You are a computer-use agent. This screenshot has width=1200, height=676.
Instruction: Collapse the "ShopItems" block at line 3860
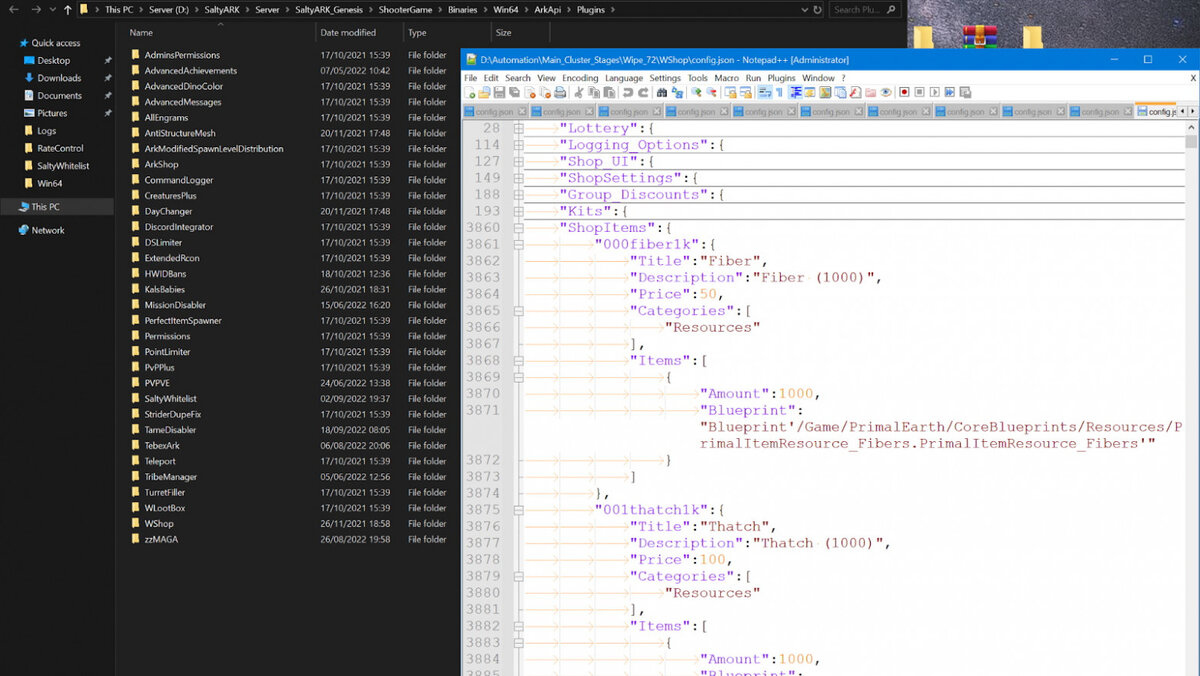click(518, 228)
